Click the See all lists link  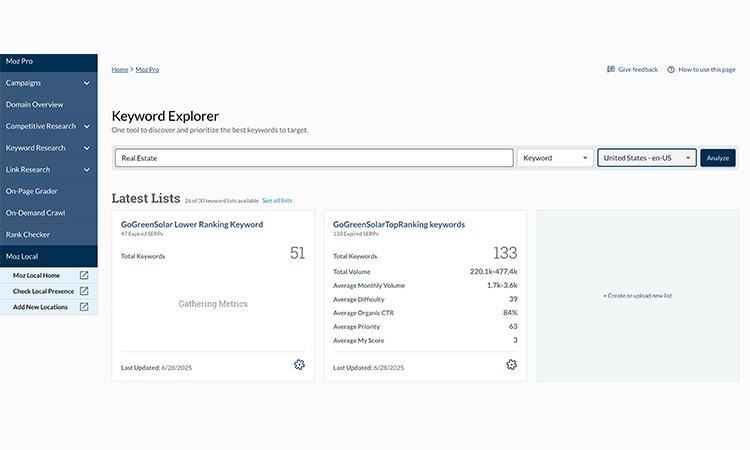click(277, 200)
